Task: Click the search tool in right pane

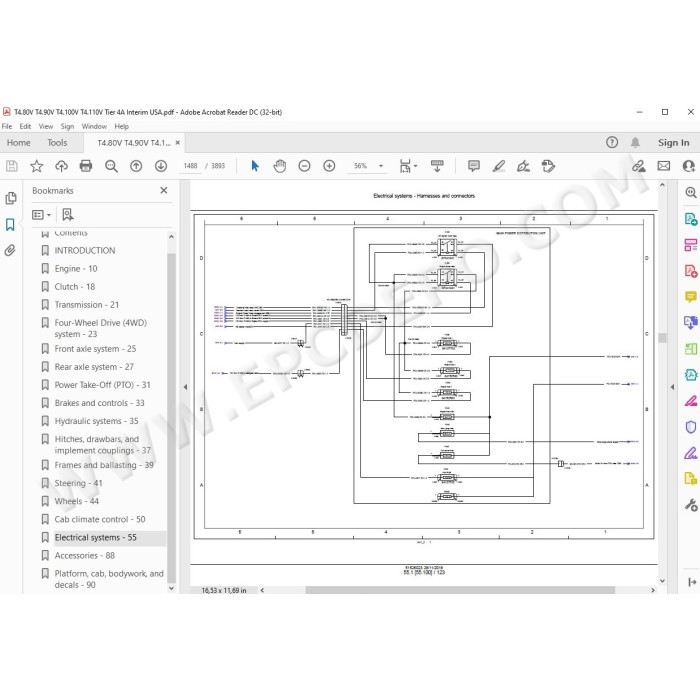Action: click(x=691, y=192)
